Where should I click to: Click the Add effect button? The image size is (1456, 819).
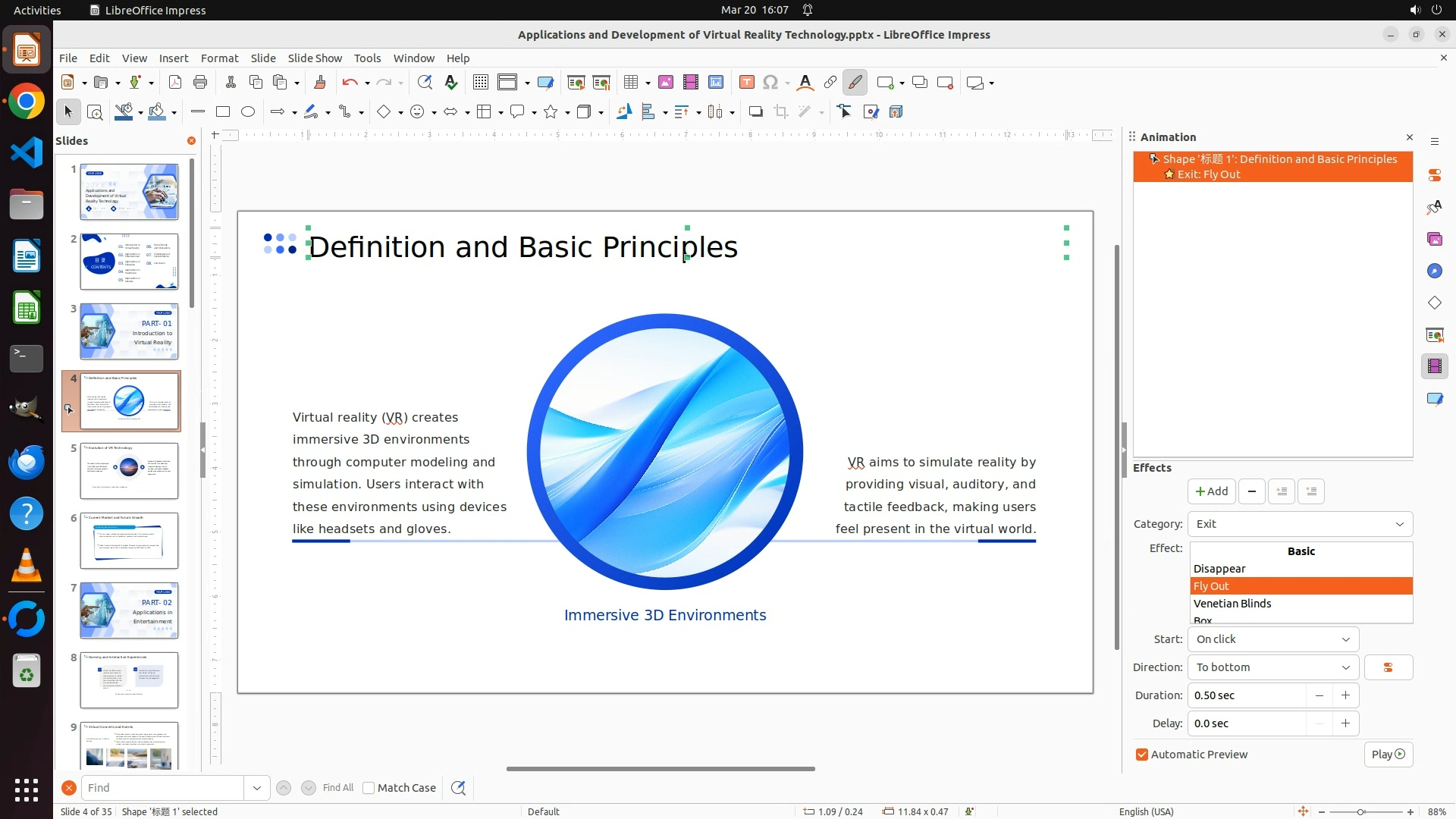(1211, 491)
